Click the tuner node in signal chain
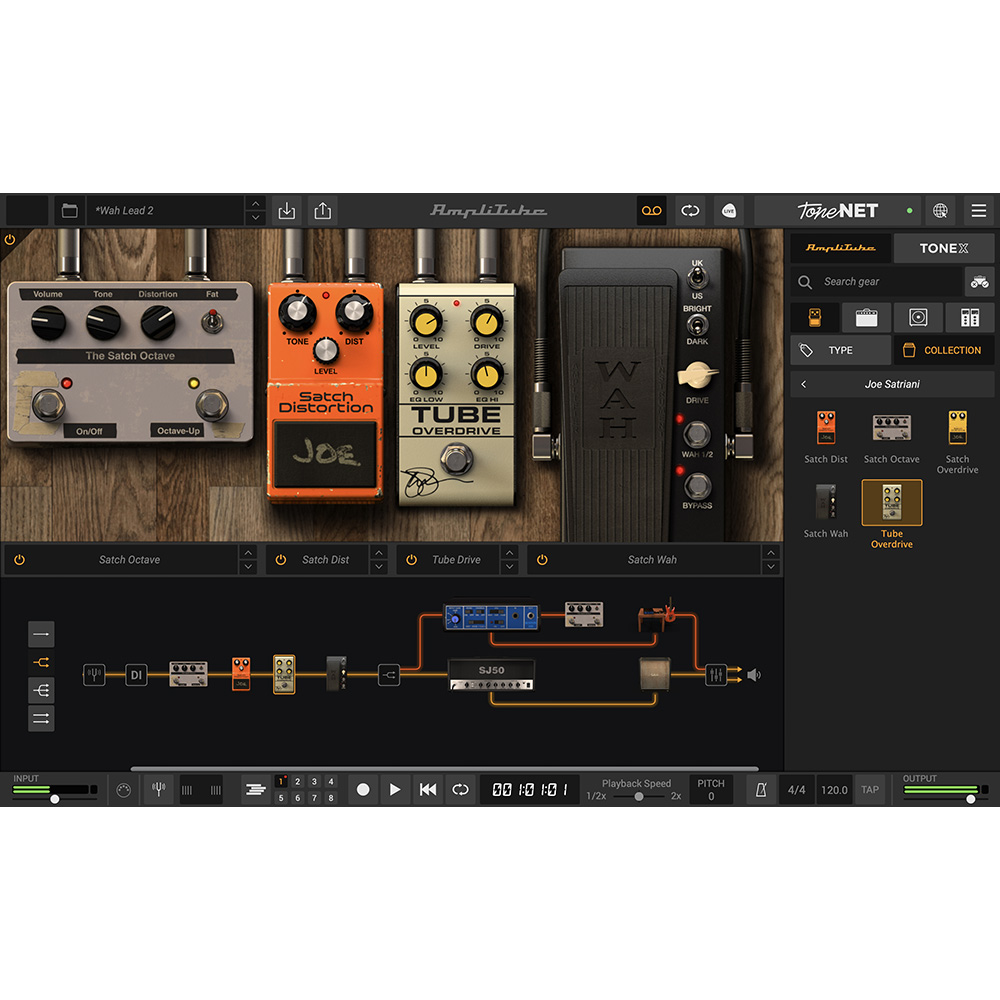1000x1000 pixels. point(94,675)
